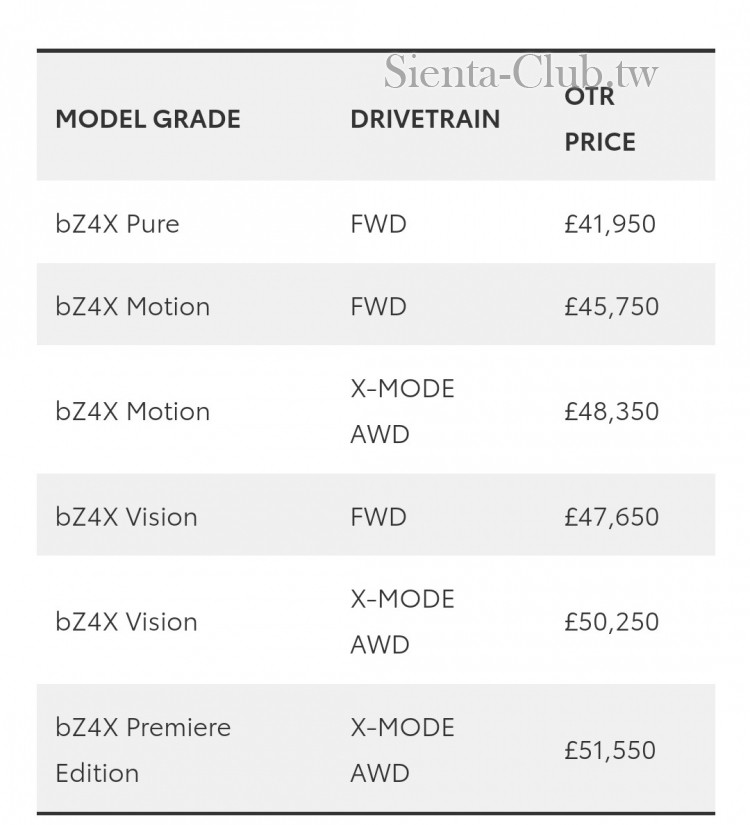Select bZ4X Vision in the £47,650 row
Viewport: 750px width, 825px height.
pyautogui.click(x=127, y=517)
